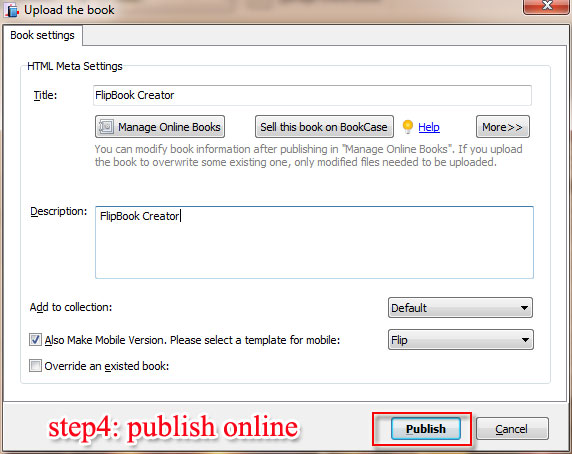Expand options with the More>> button
This screenshot has height=454, width=572.
pos(502,127)
